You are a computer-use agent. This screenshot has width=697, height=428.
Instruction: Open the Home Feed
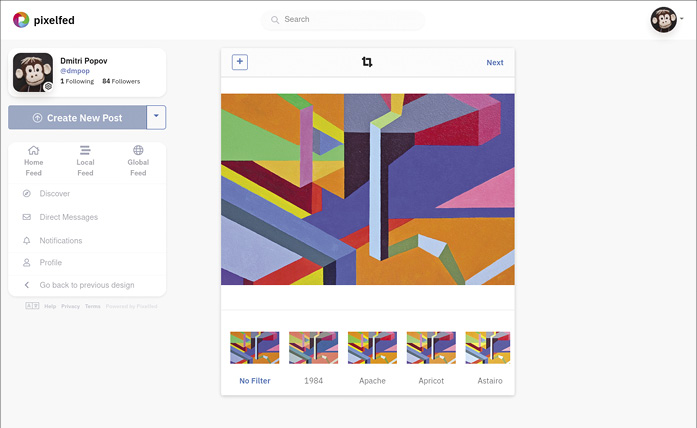point(33,161)
